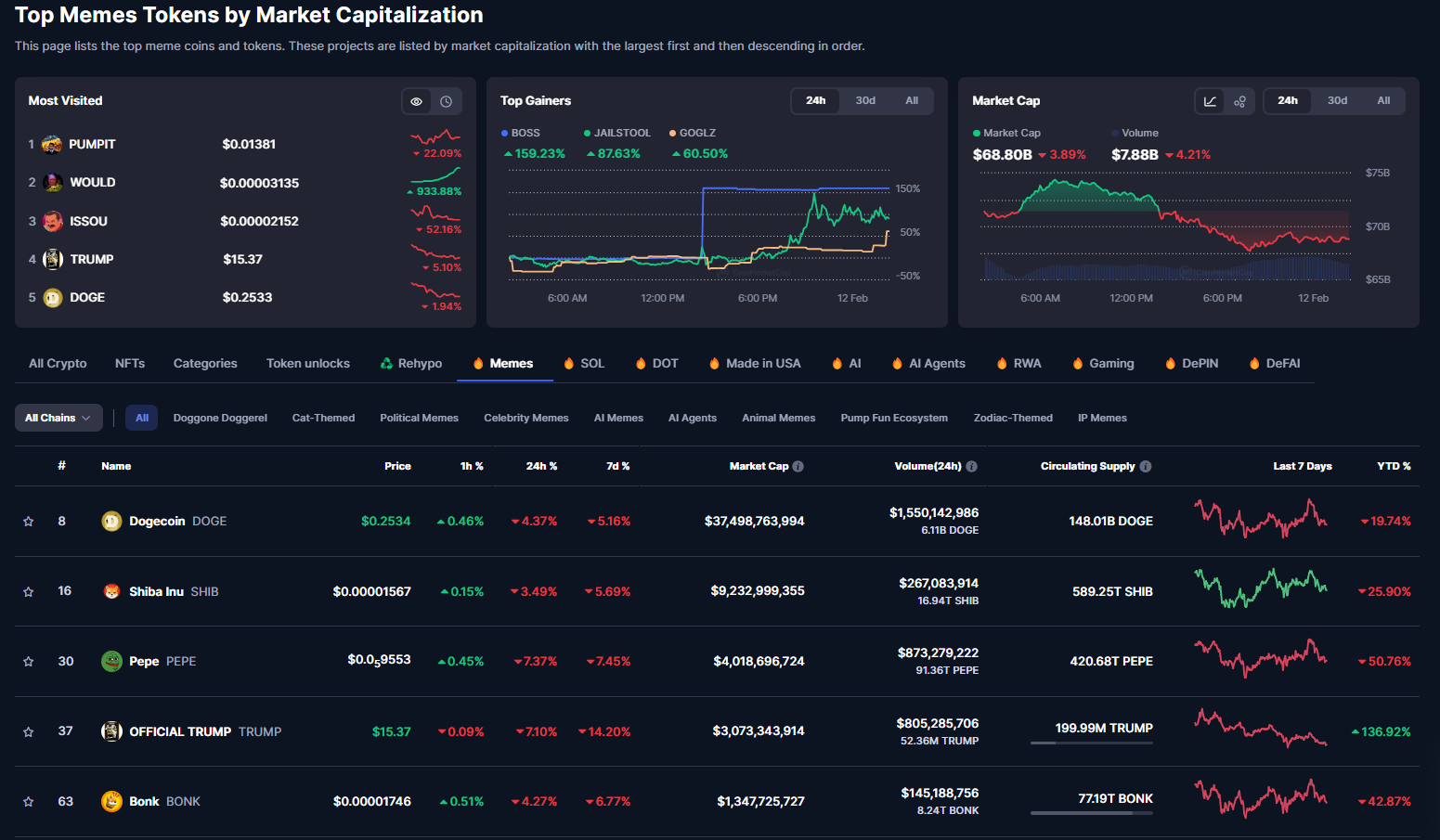Show Market Cap bubble chart view
Viewport: 1440px width, 840px height.
[1239, 101]
